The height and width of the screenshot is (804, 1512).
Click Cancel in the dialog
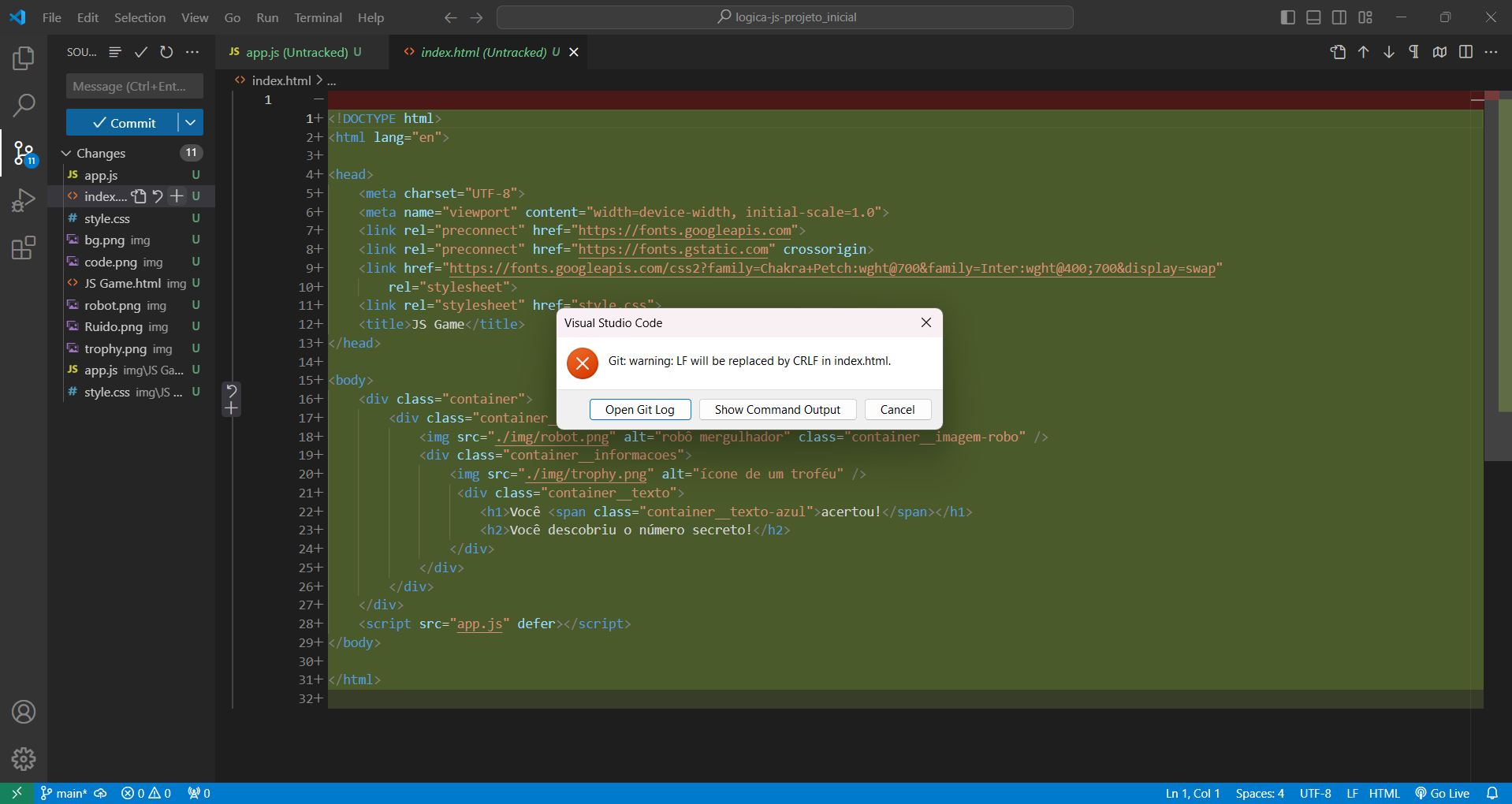tap(898, 409)
